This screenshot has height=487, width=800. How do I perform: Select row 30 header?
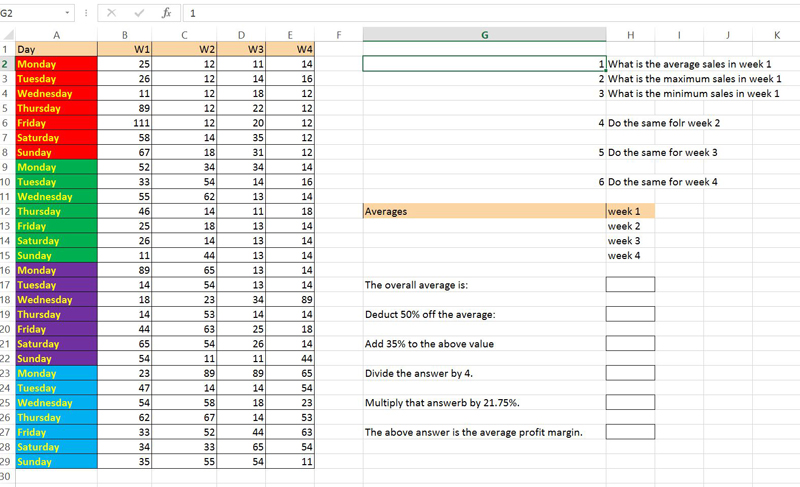pyautogui.click(x=7, y=477)
